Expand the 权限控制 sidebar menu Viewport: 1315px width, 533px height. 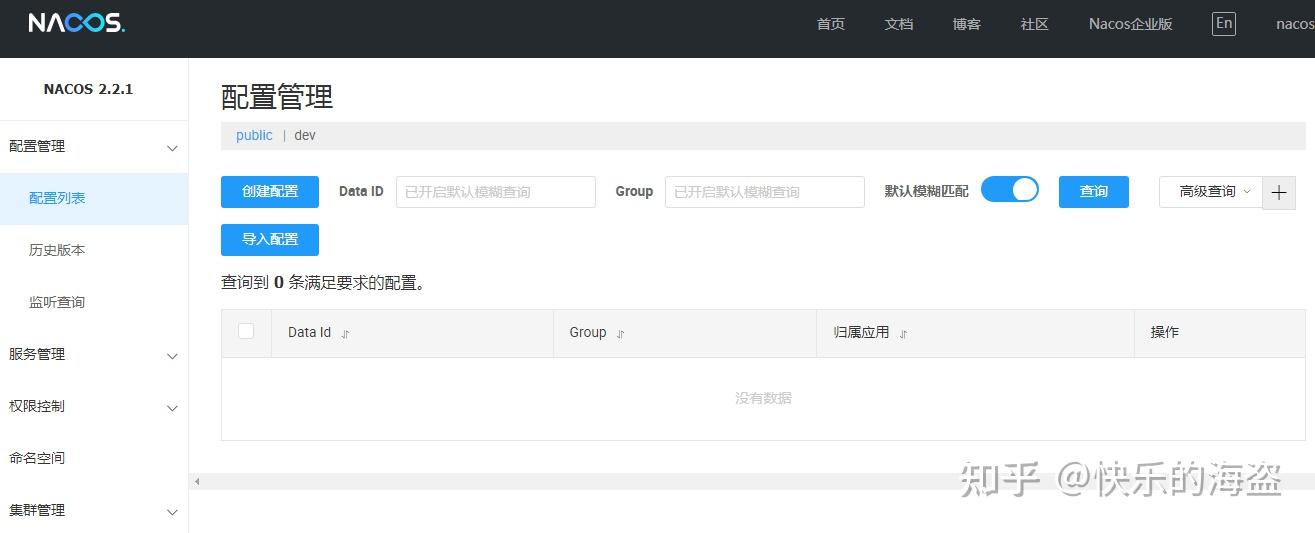click(94, 407)
